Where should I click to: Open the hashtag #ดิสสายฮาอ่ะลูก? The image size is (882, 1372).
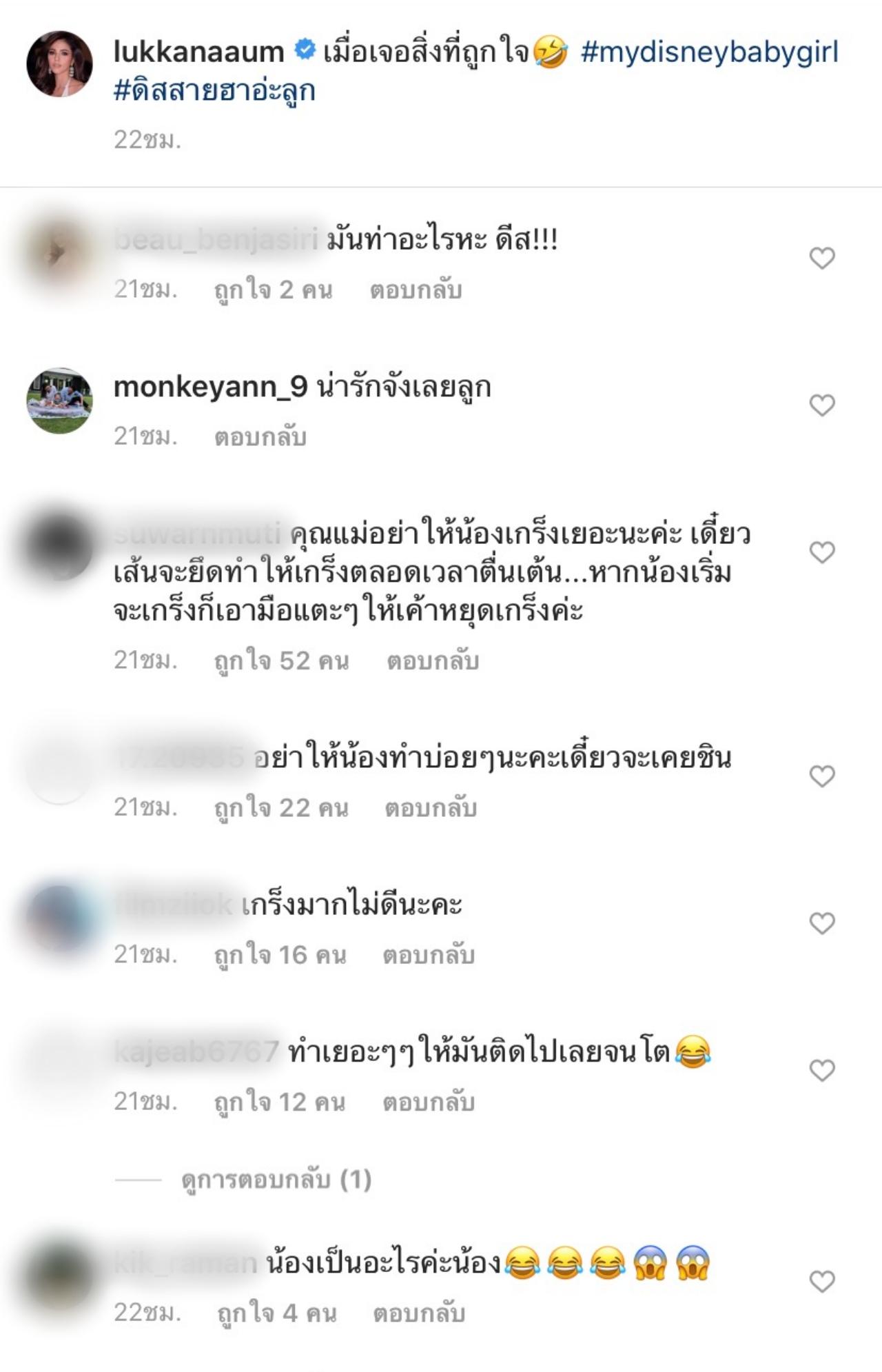point(214,90)
